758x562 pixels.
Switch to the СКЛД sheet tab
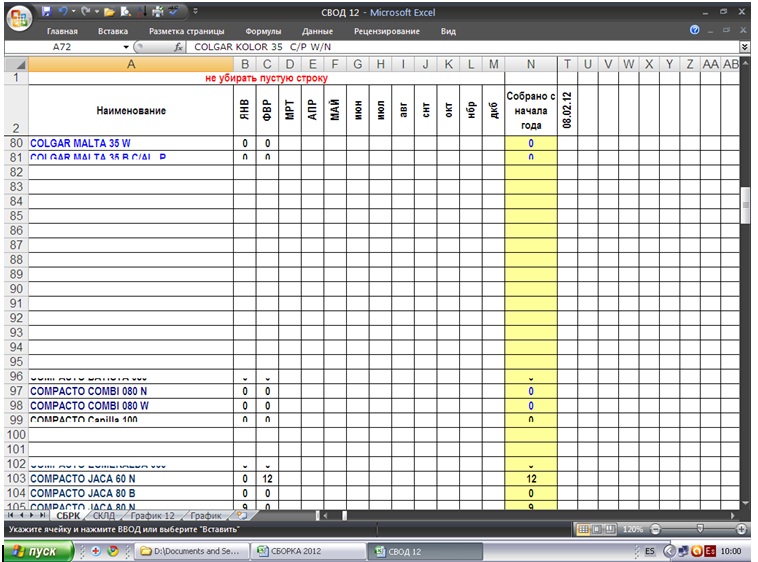[104, 516]
